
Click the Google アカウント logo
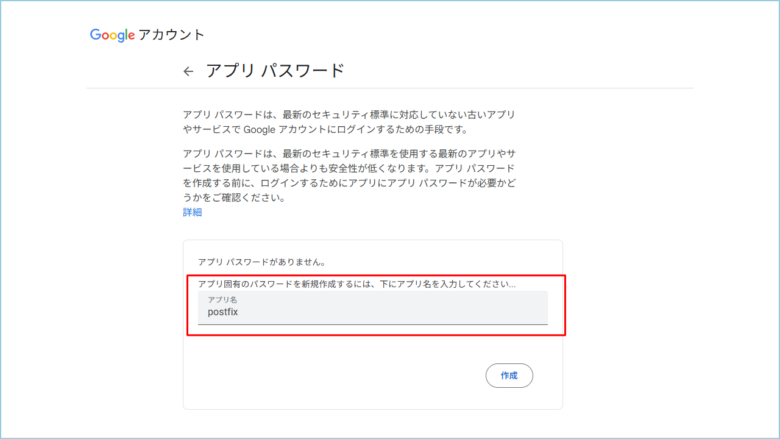coord(147,35)
